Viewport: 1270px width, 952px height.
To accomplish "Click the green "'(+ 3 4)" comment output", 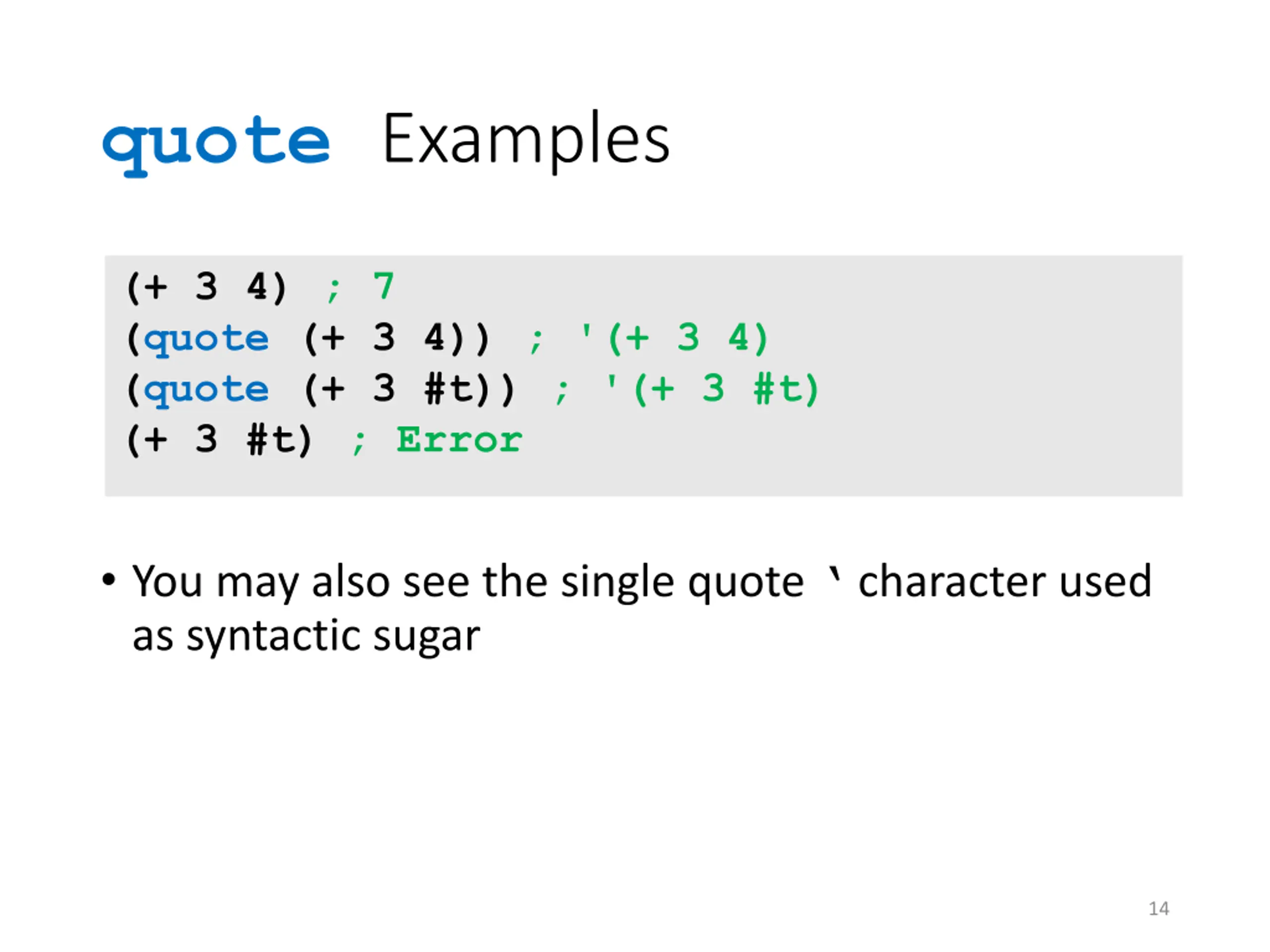I will 674,338.
